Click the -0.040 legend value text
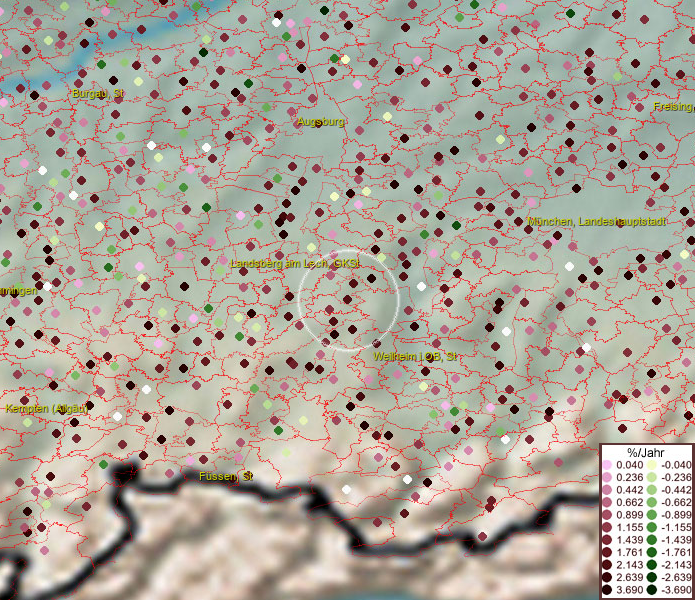 676,465
